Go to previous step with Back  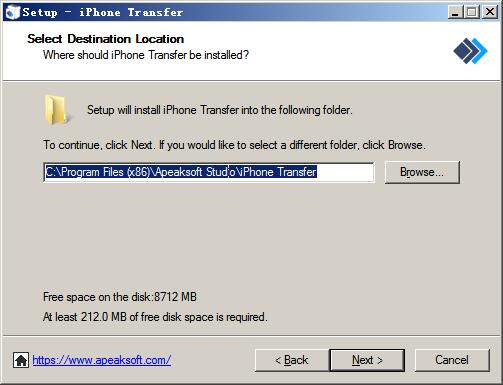click(x=292, y=360)
